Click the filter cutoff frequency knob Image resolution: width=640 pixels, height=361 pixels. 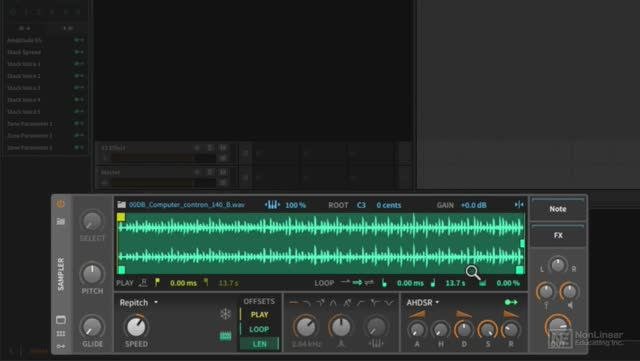(305, 327)
